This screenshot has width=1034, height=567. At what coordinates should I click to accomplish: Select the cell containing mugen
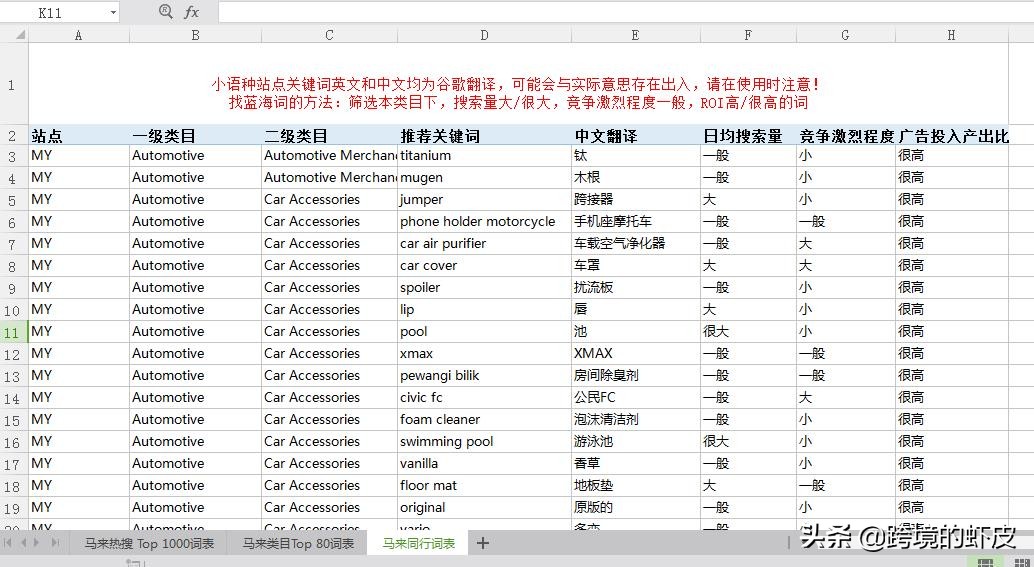click(484, 177)
